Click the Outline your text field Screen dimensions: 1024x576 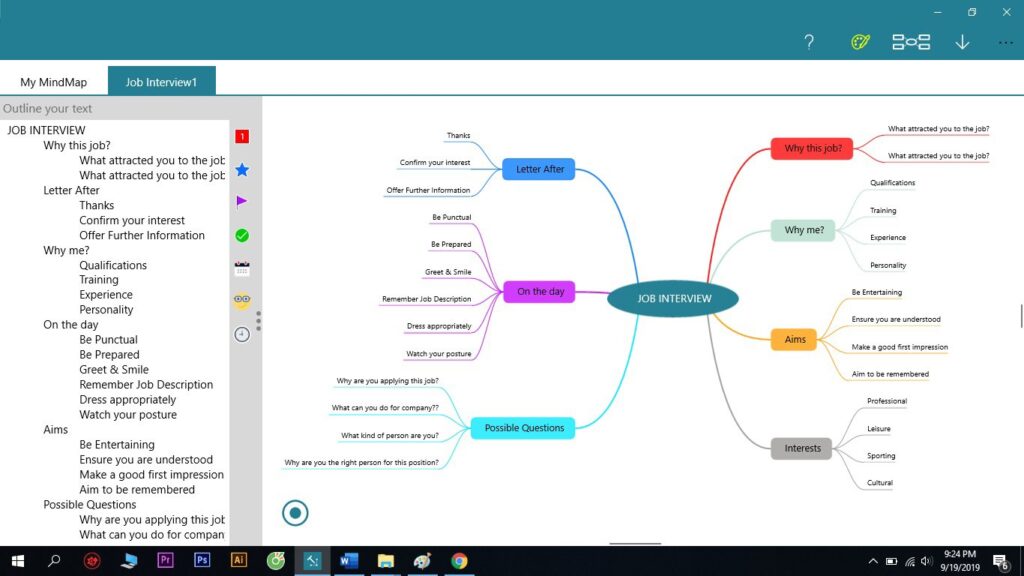click(115, 108)
